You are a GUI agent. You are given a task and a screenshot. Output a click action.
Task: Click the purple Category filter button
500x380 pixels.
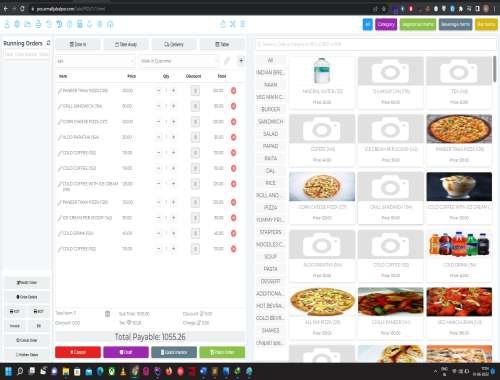coord(386,24)
